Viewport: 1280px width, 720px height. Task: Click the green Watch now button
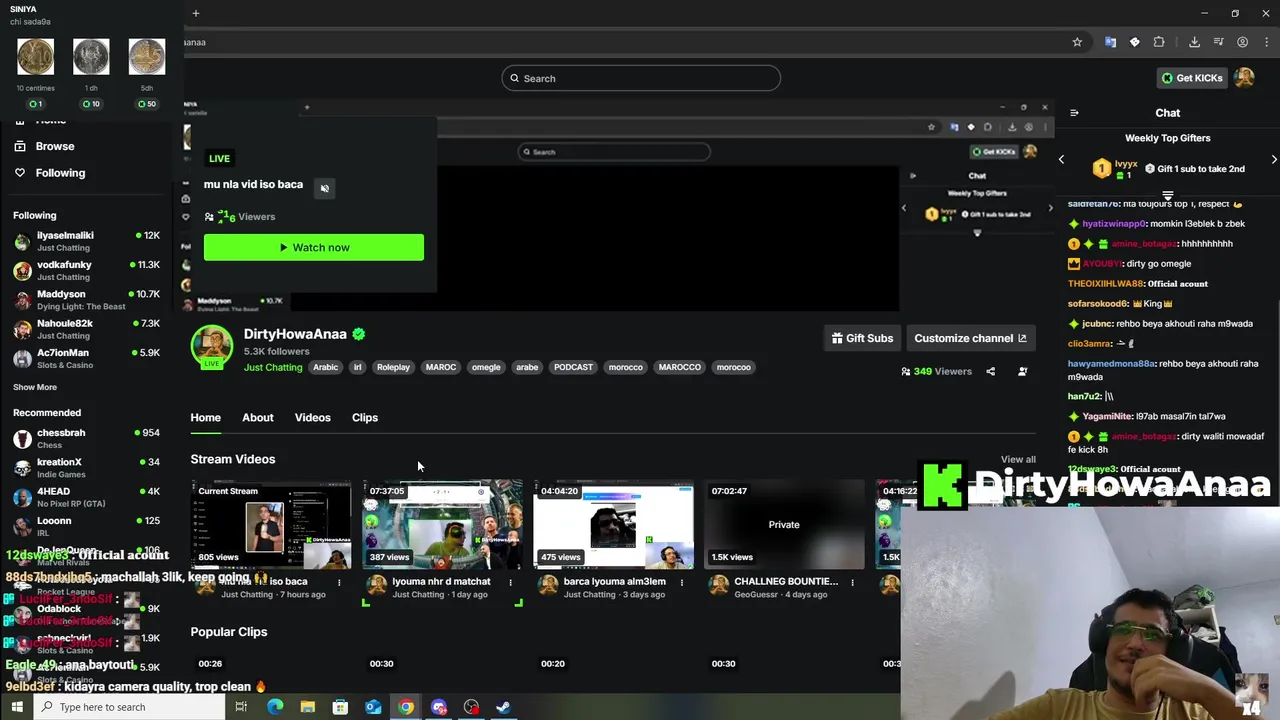314,247
